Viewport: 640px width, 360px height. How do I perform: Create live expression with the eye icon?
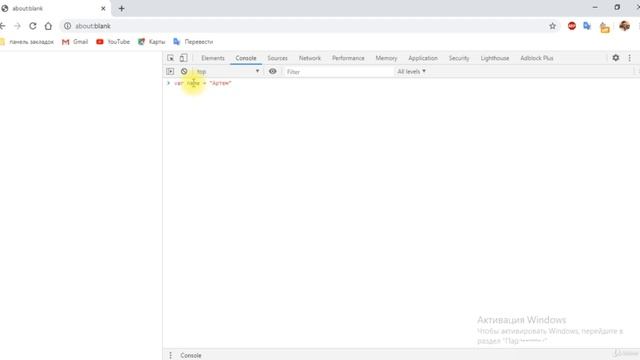[273, 71]
